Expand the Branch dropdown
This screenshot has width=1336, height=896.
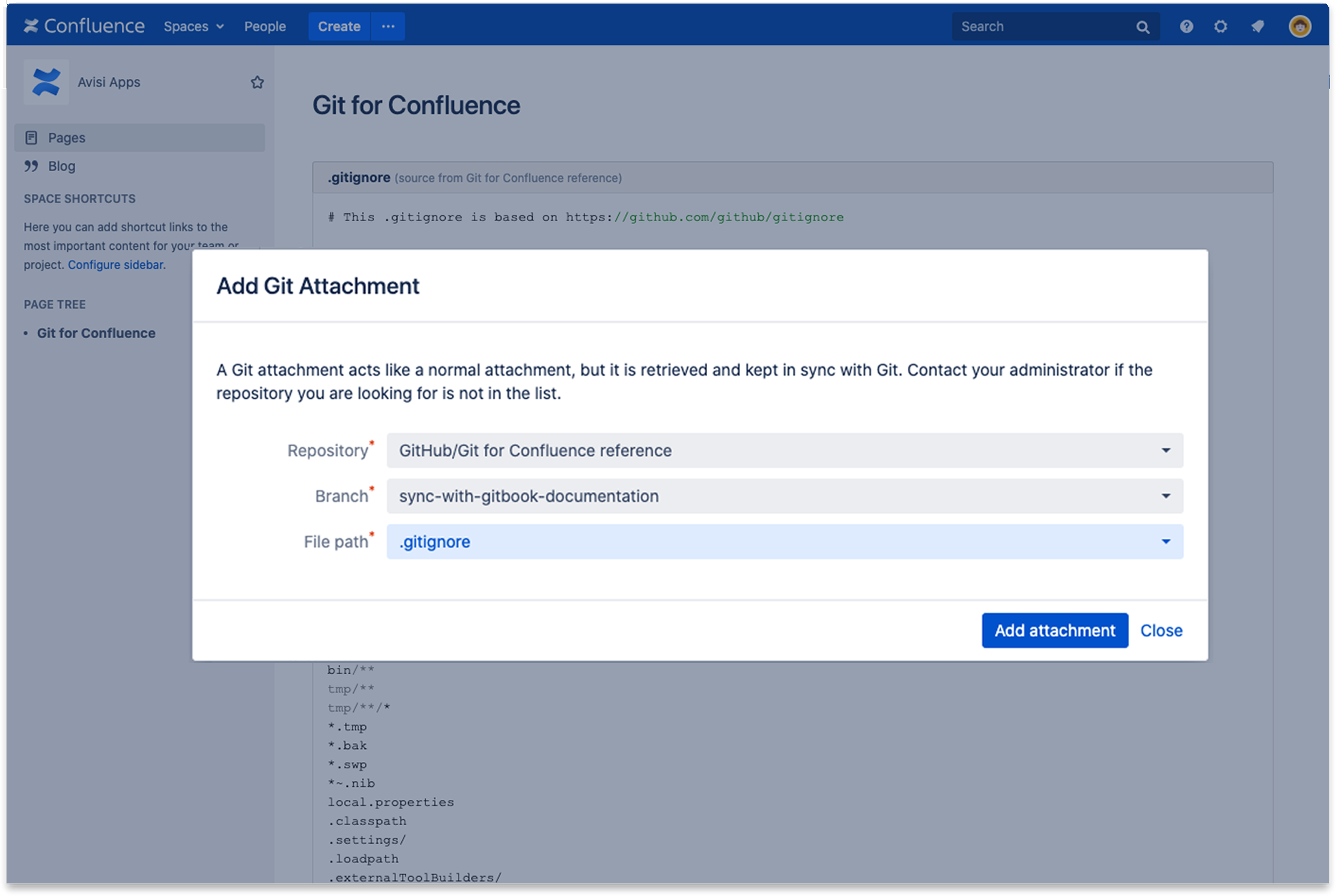point(1166,496)
